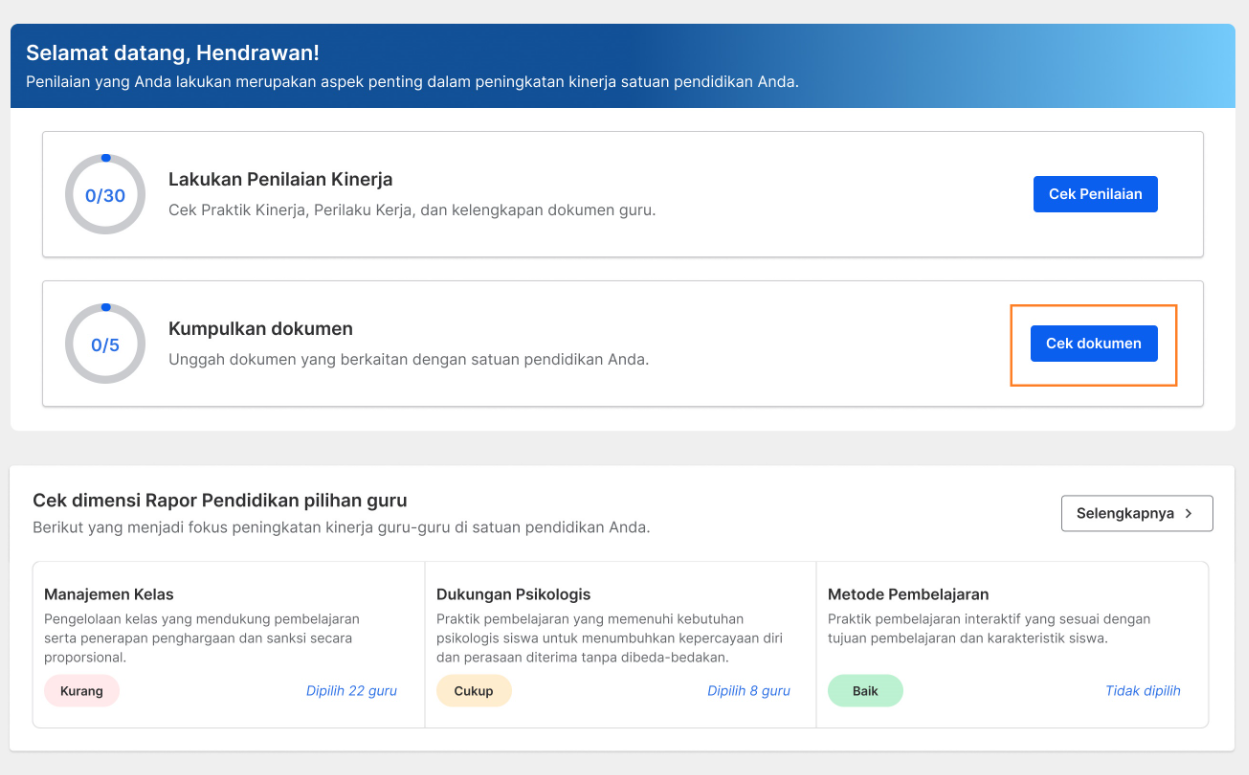Select the Manajemen Kelas card
This screenshot has height=775, width=1249.
coord(229,644)
